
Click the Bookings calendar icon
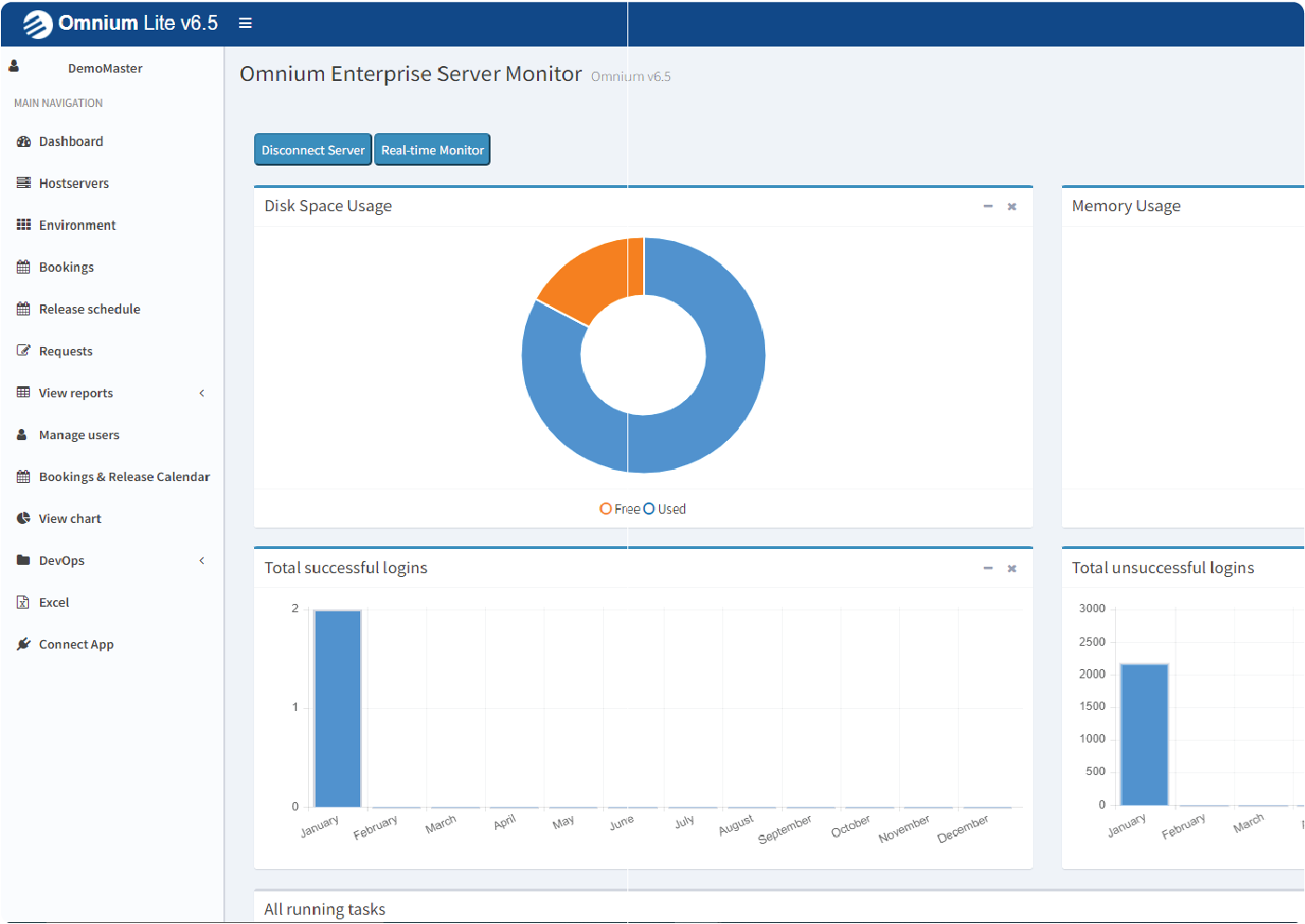(24, 267)
